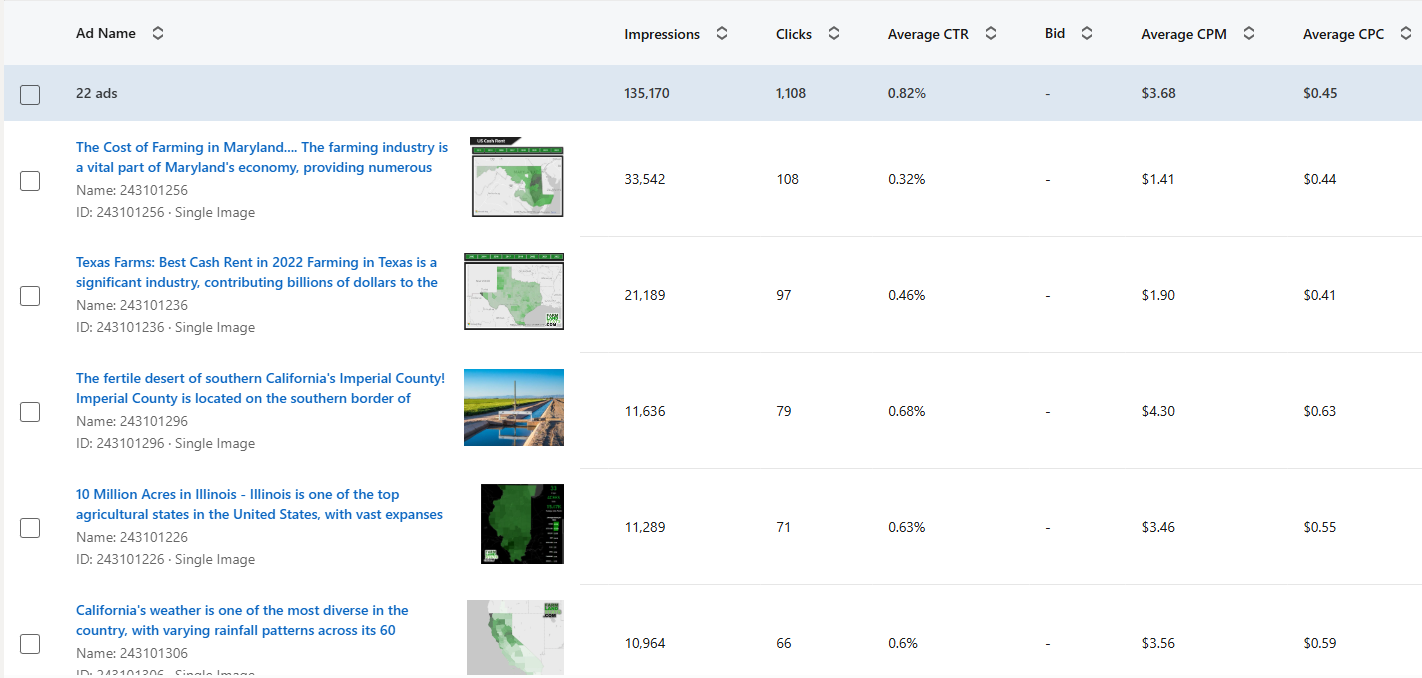Check the California's weather ad checkbox

(30, 644)
